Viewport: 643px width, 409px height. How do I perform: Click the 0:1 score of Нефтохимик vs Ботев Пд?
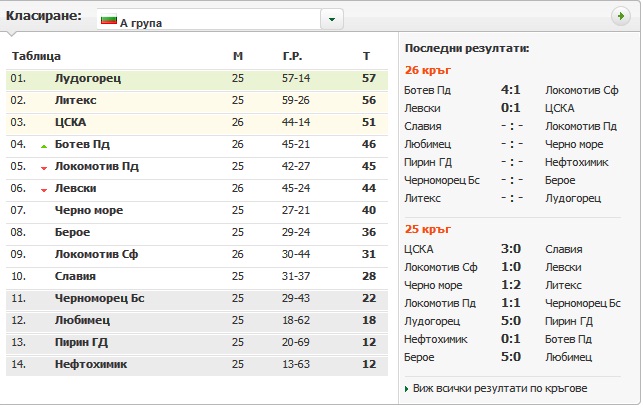point(511,339)
